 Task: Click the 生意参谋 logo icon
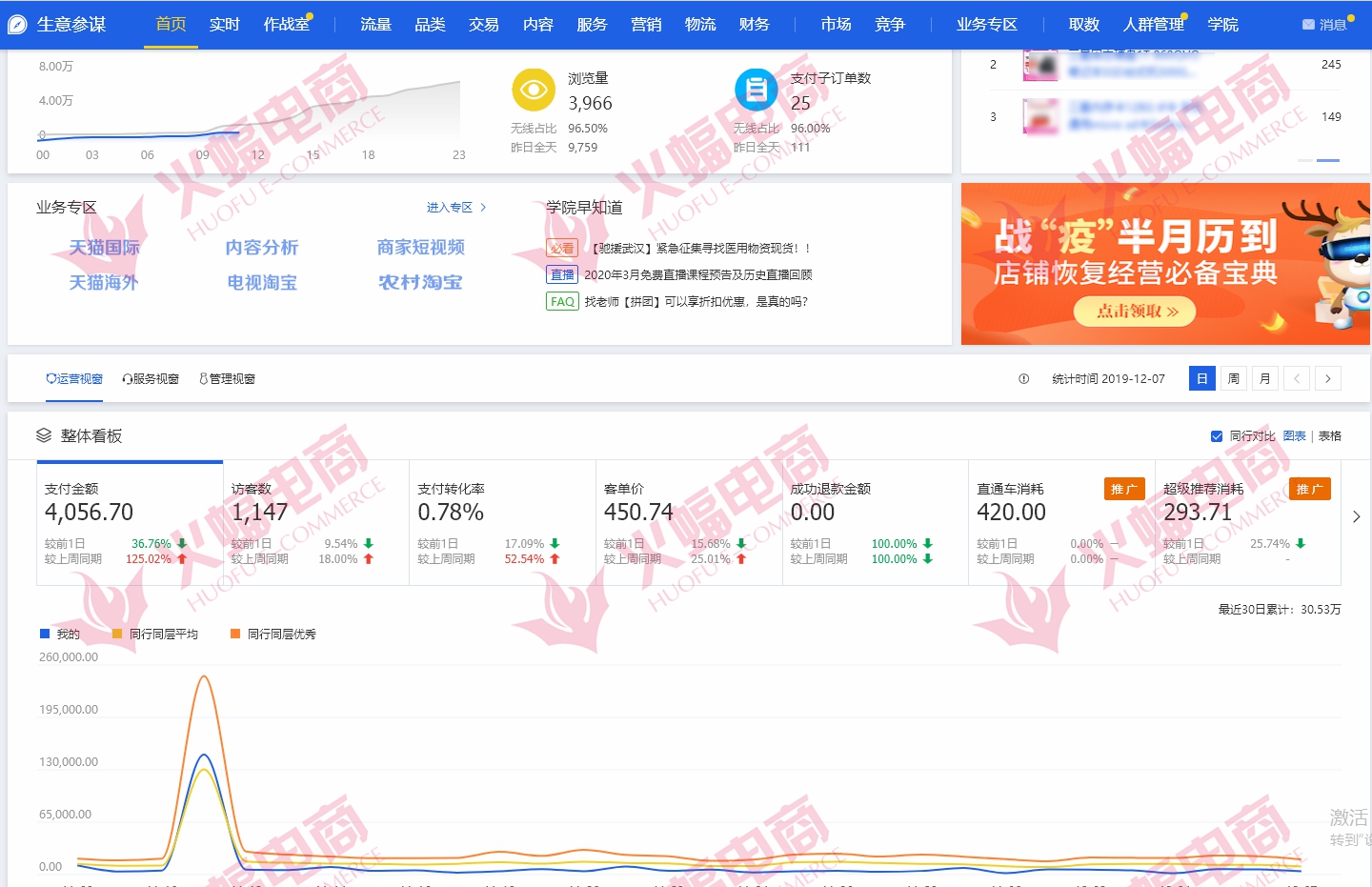click(17, 24)
